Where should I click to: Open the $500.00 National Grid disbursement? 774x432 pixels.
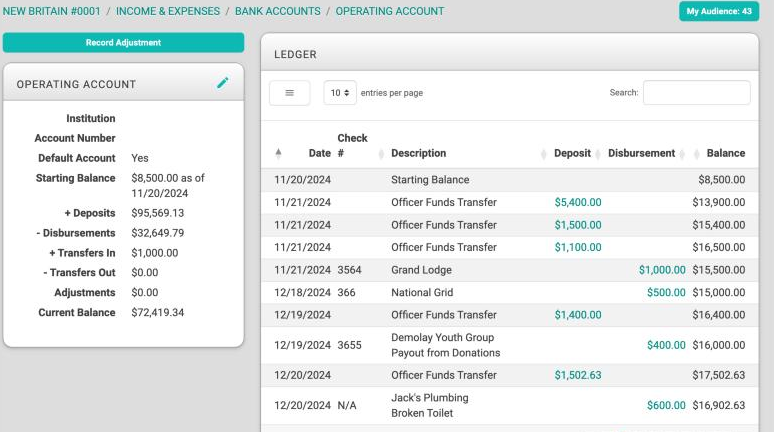coord(666,292)
